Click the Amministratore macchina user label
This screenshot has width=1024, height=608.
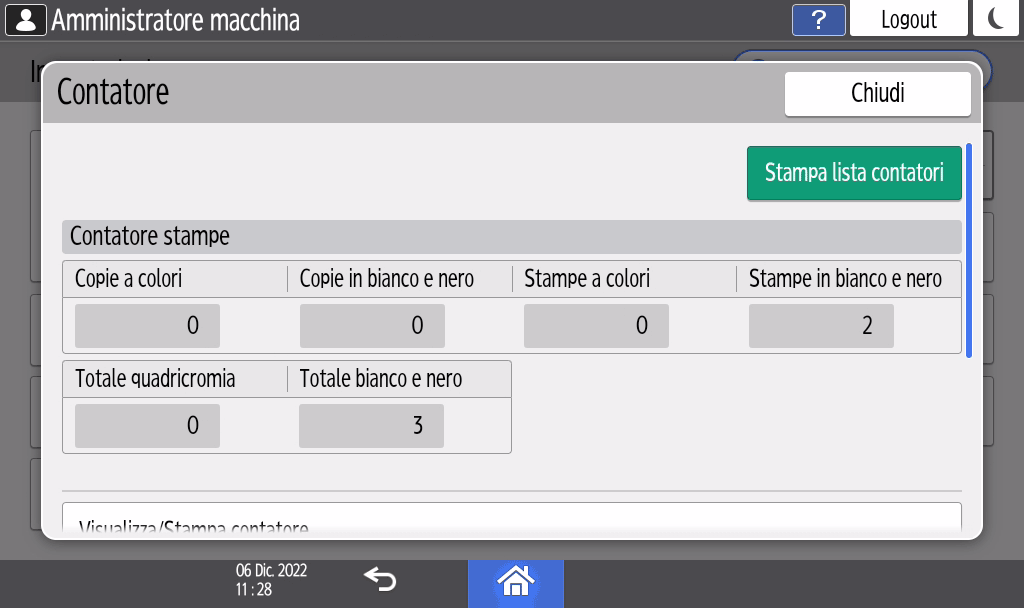click(175, 19)
